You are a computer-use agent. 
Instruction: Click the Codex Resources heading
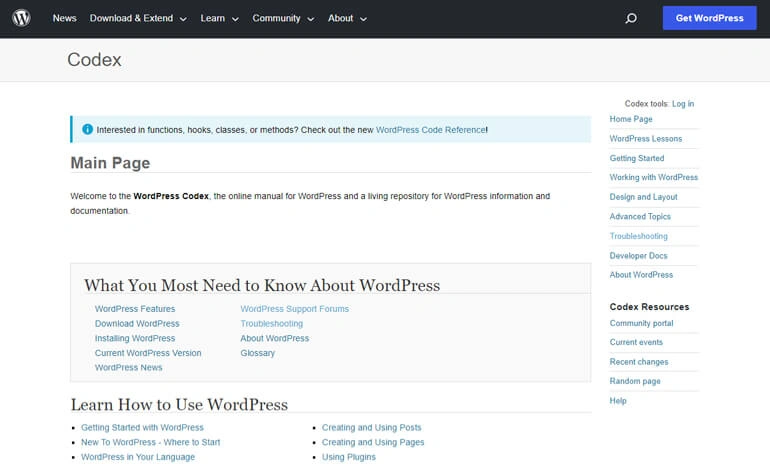click(649, 307)
